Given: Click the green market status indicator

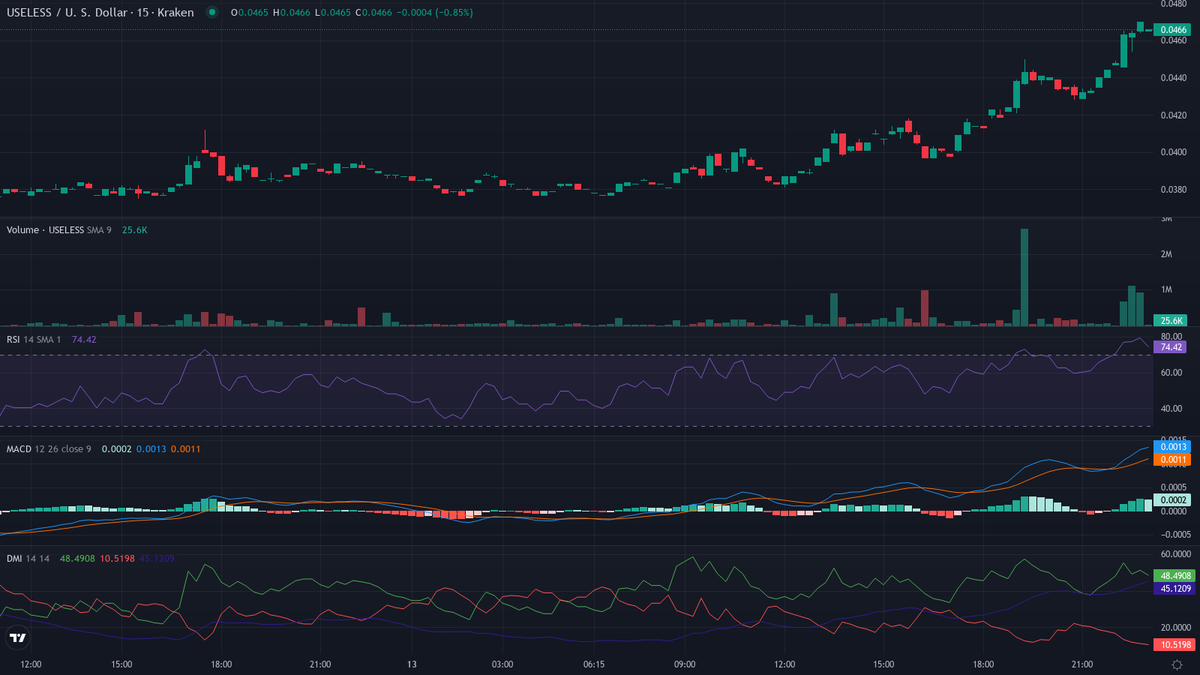Looking at the screenshot, I should point(211,12).
